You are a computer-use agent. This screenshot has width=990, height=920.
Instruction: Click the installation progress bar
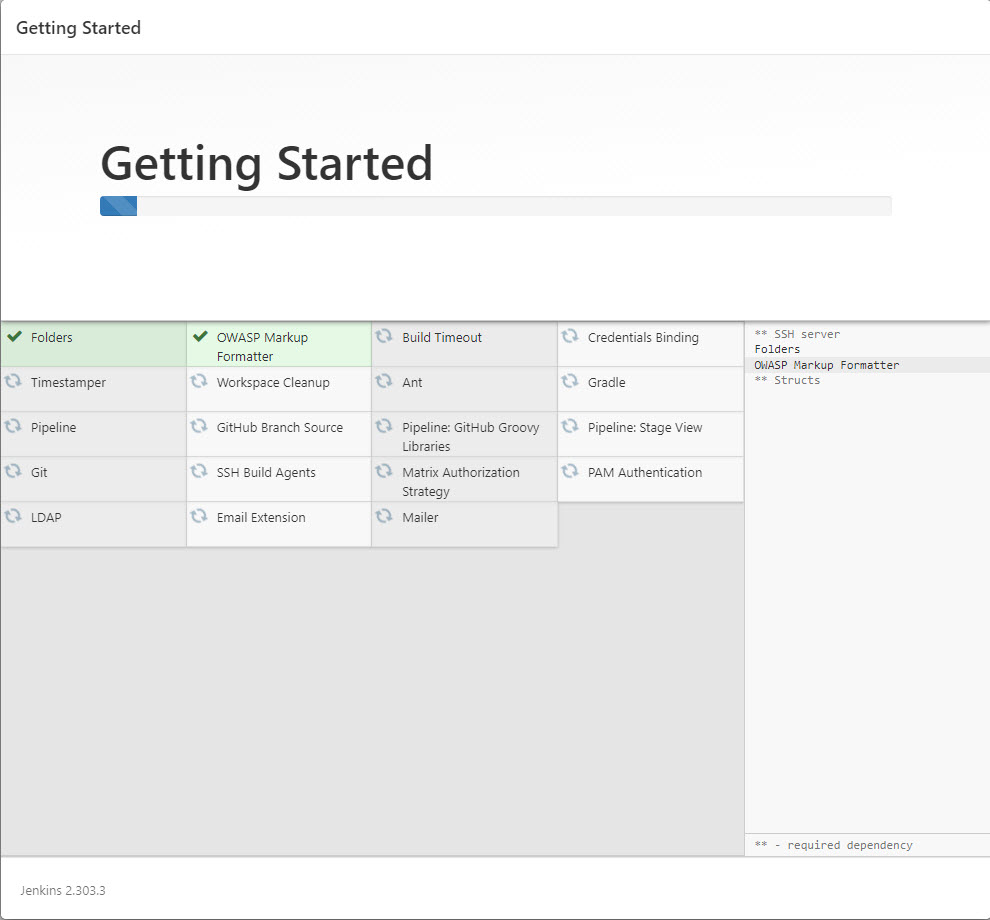click(496, 206)
